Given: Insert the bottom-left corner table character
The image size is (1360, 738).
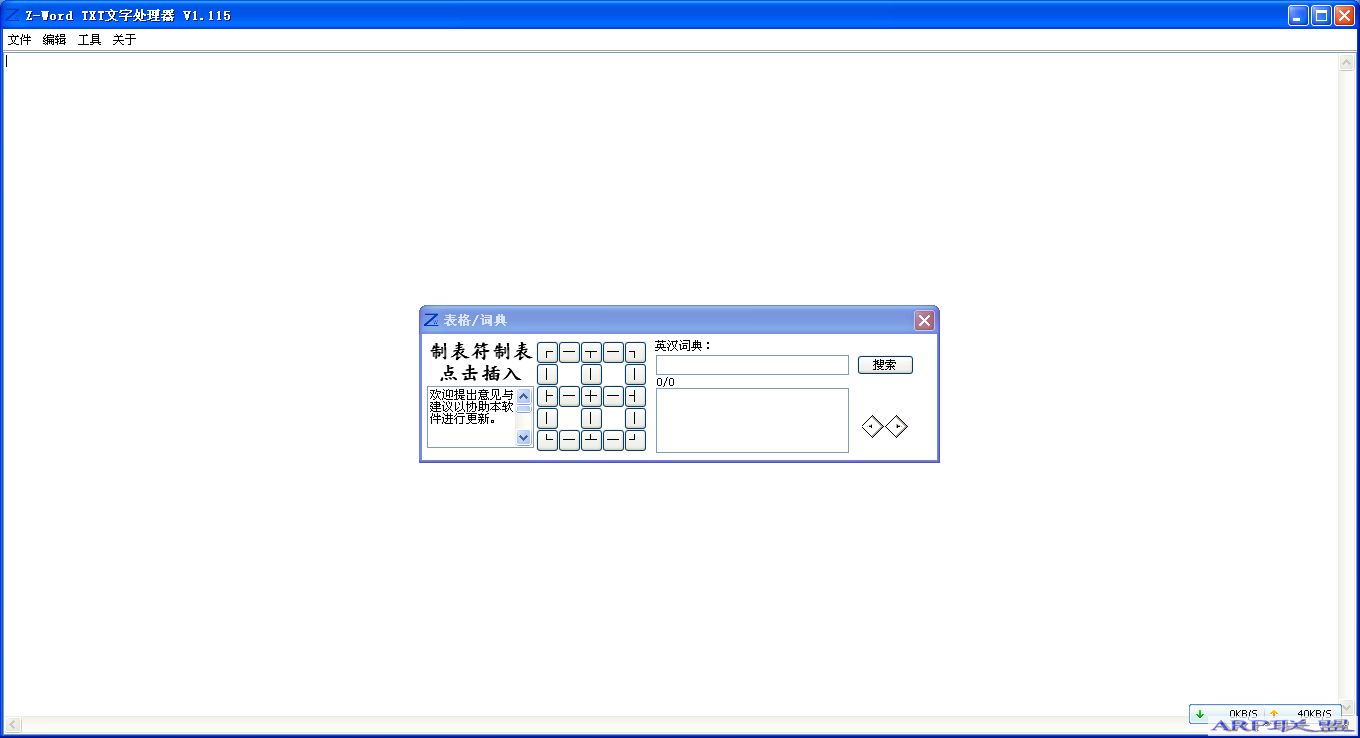Looking at the screenshot, I should (547, 439).
